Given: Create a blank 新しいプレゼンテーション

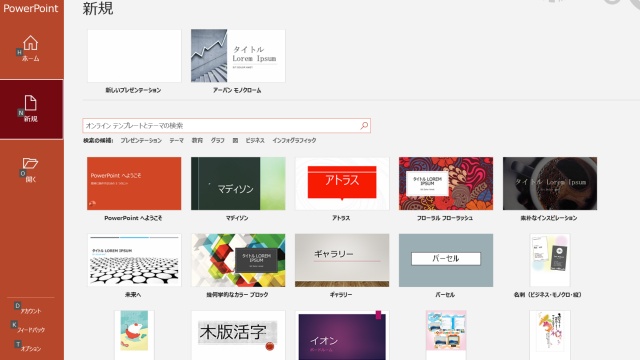Looking at the screenshot, I should pyautogui.click(x=134, y=56).
